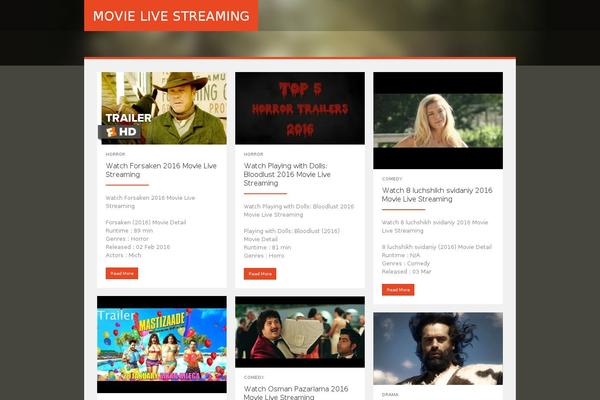The width and height of the screenshot is (600, 400).
Task: Click the 'Forsaken (2016) Movie Detail' text
Action: coord(146,222)
